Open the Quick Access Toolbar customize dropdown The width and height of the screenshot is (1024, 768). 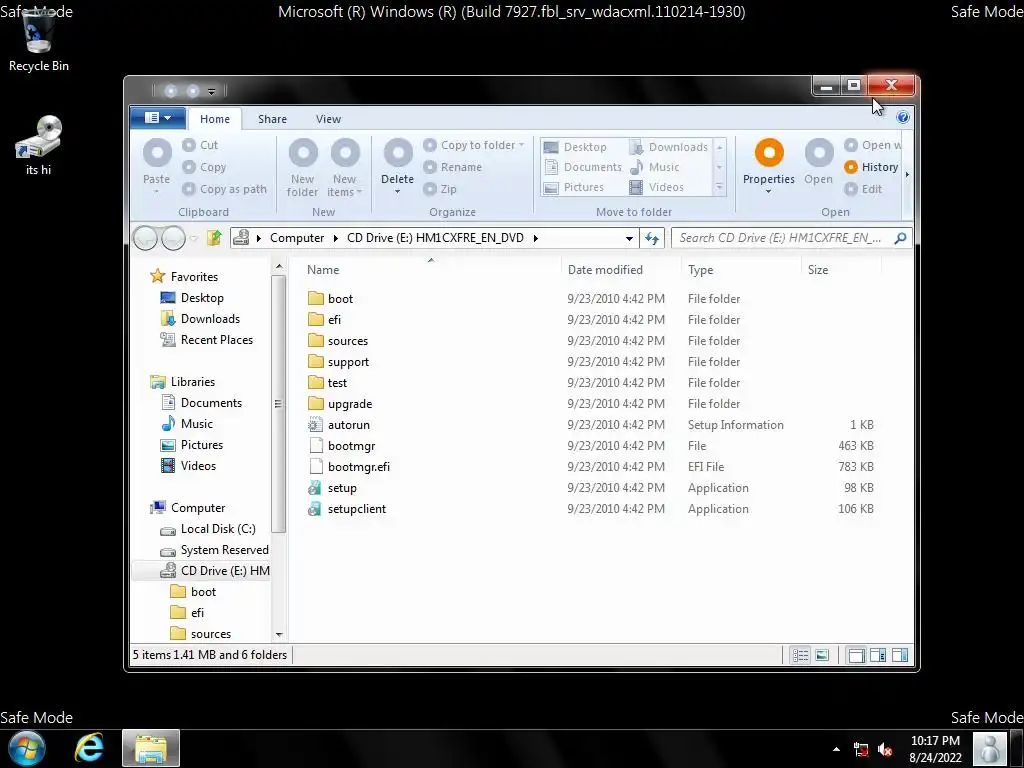coord(212,91)
